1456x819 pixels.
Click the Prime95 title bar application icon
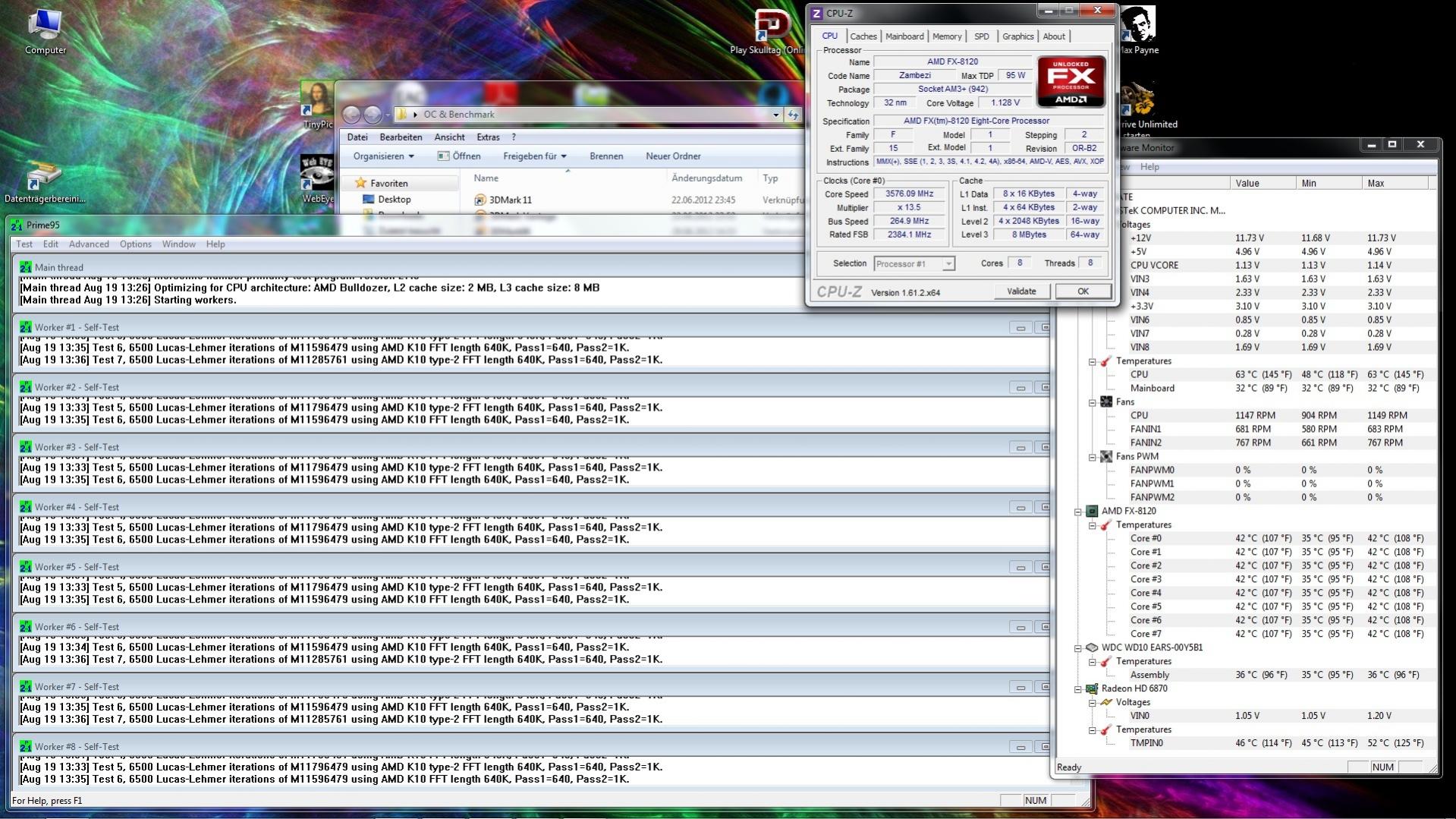tap(17, 225)
